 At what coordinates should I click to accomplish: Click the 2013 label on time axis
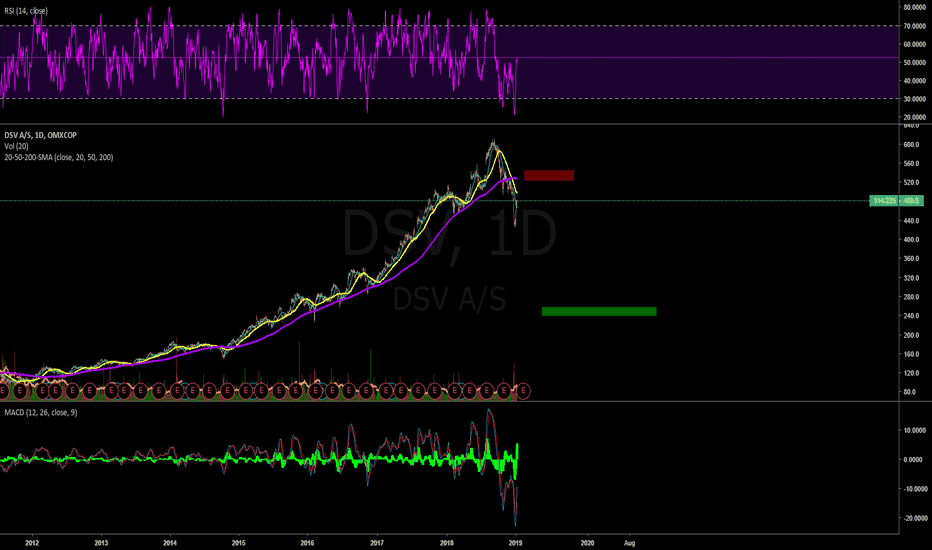tap(102, 543)
